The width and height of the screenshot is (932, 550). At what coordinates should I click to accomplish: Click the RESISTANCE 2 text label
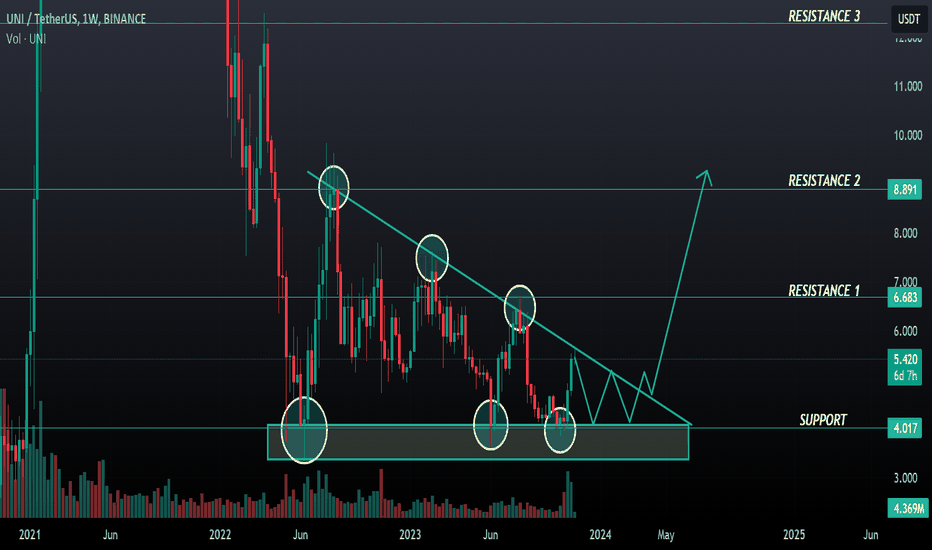point(824,181)
